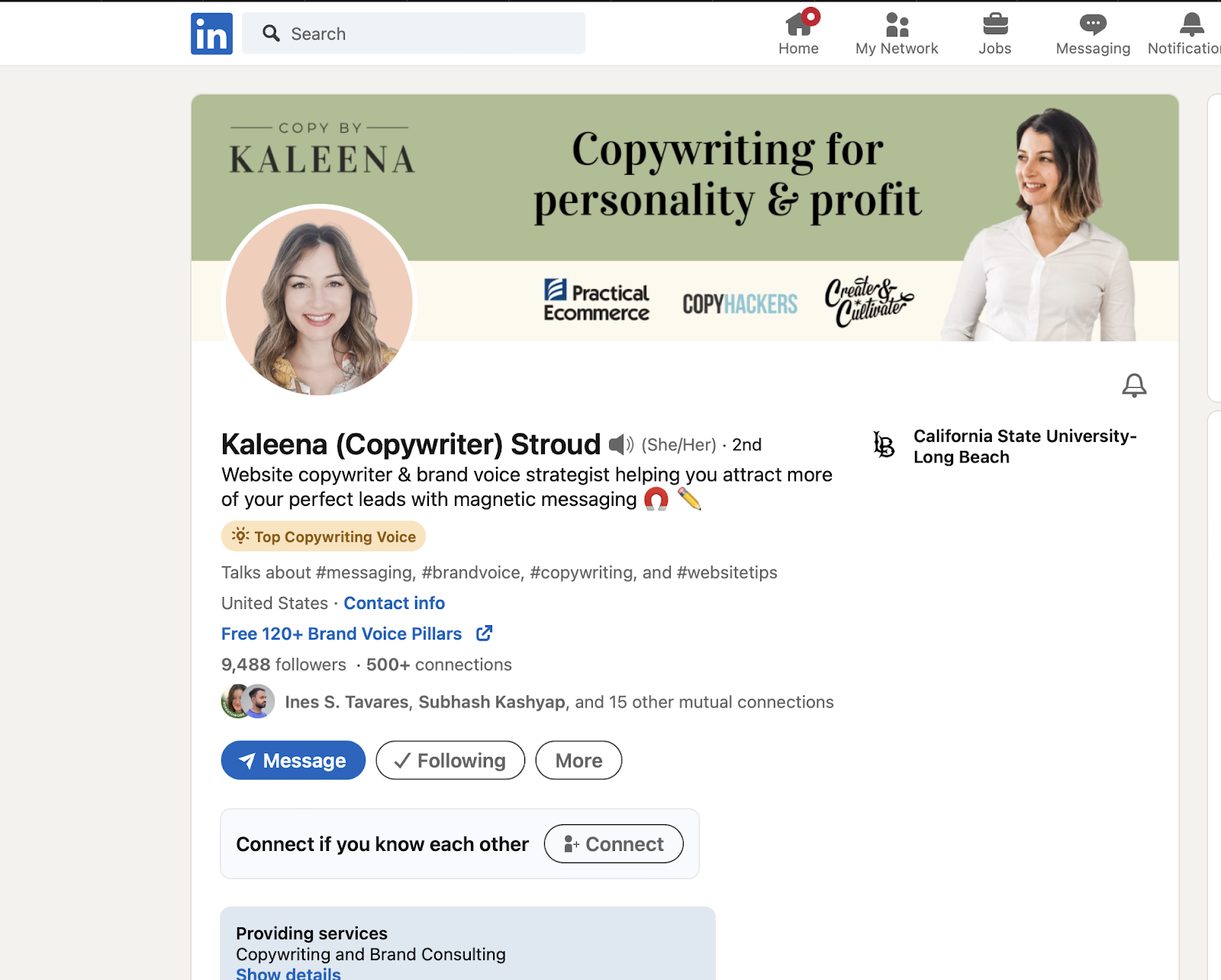Click the 2nd degree connection label

(747, 445)
